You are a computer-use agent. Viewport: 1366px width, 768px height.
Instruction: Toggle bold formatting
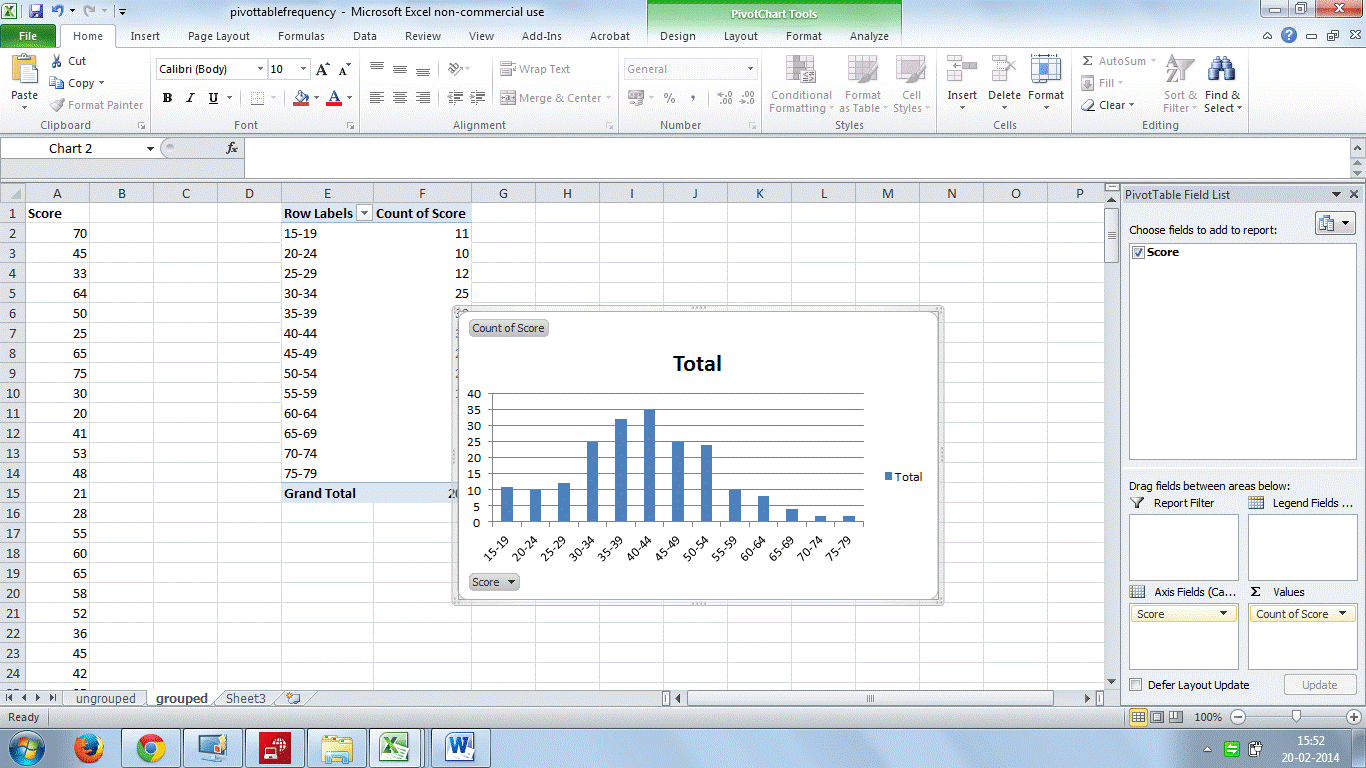[x=167, y=98]
